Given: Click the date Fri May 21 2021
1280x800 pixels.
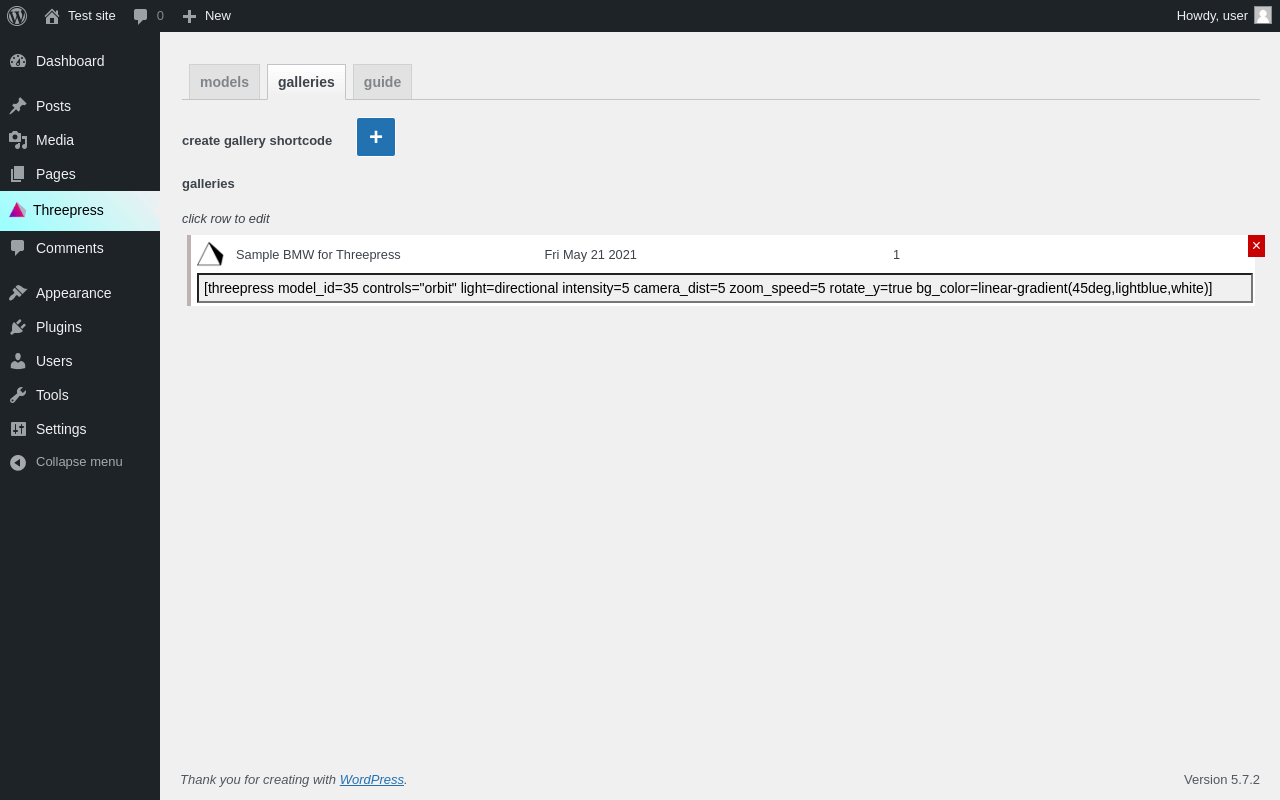Looking at the screenshot, I should coord(591,255).
